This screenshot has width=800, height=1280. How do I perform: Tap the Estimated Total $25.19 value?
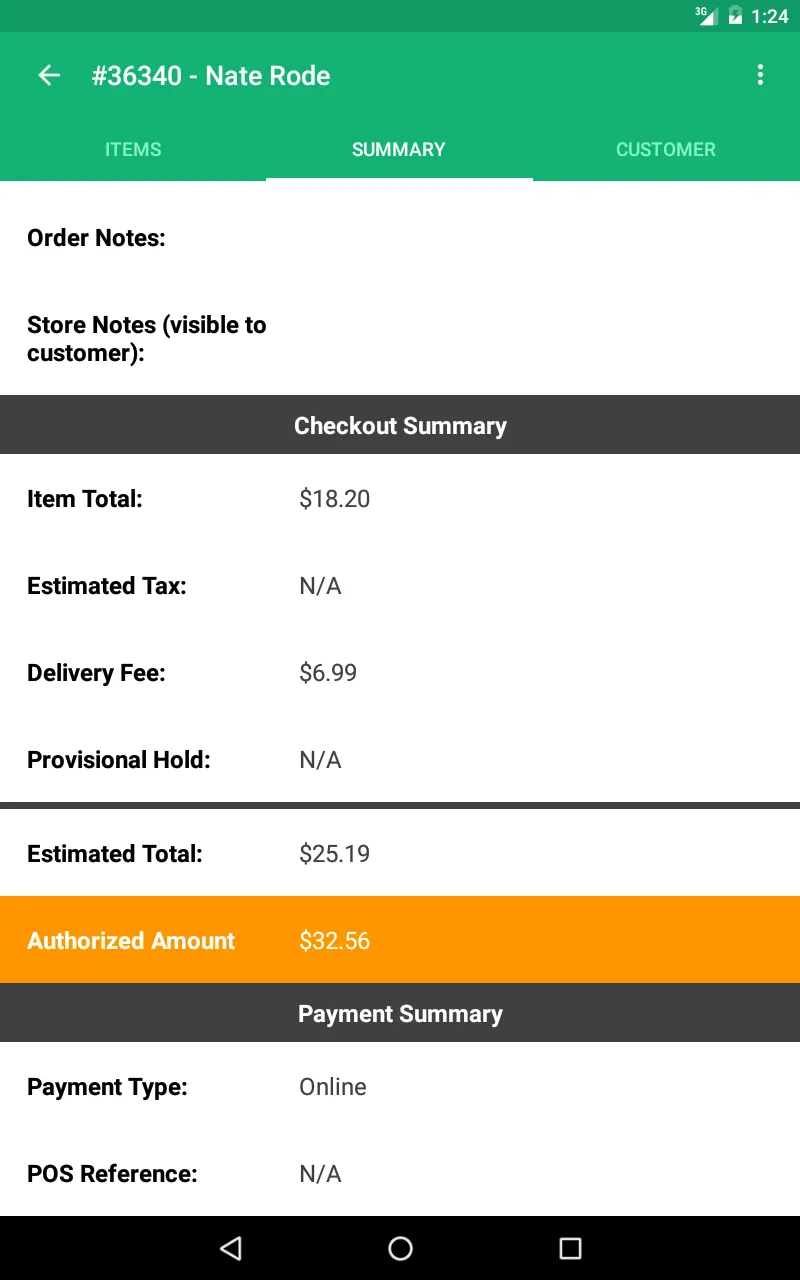click(x=335, y=854)
